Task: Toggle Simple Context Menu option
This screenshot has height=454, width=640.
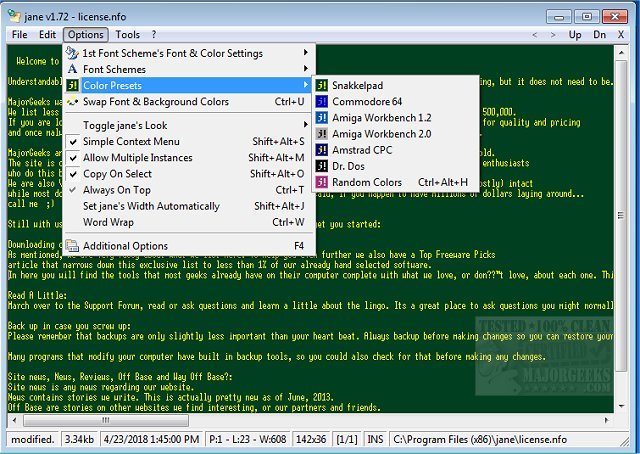Action: point(189,141)
